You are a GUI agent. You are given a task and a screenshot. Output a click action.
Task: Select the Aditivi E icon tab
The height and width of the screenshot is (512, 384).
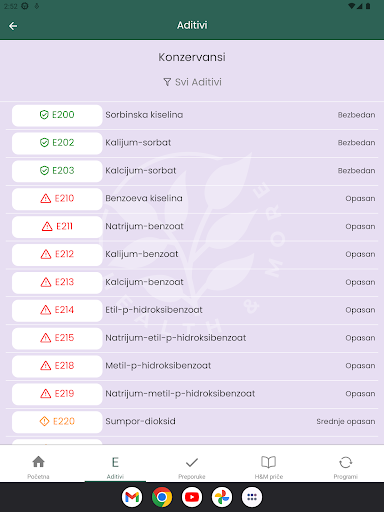pyautogui.click(x=115, y=467)
